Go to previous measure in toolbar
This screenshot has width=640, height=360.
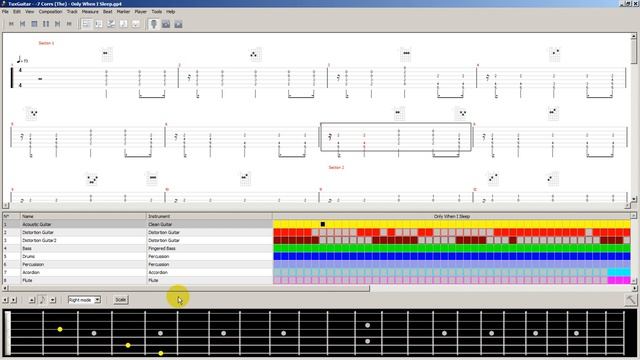coord(23,24)
